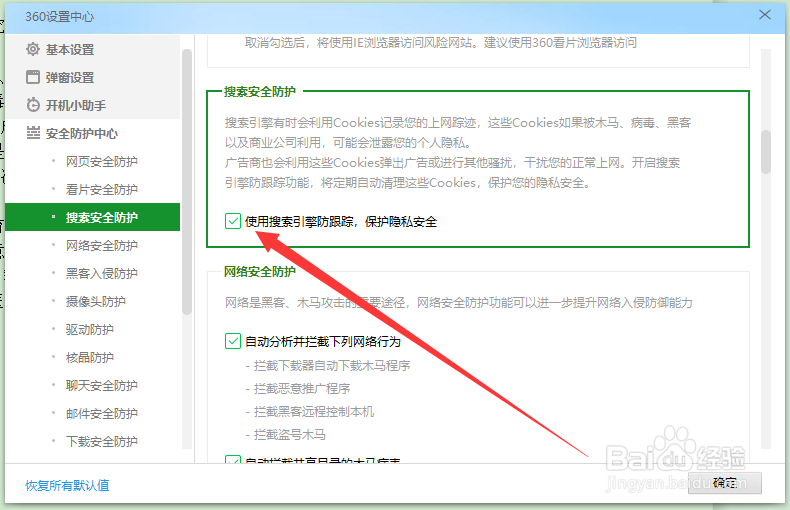Viewport: 790px width, 510px height.
Task: Open 看片安全防护 in sidebar
Action: (101, 189)
